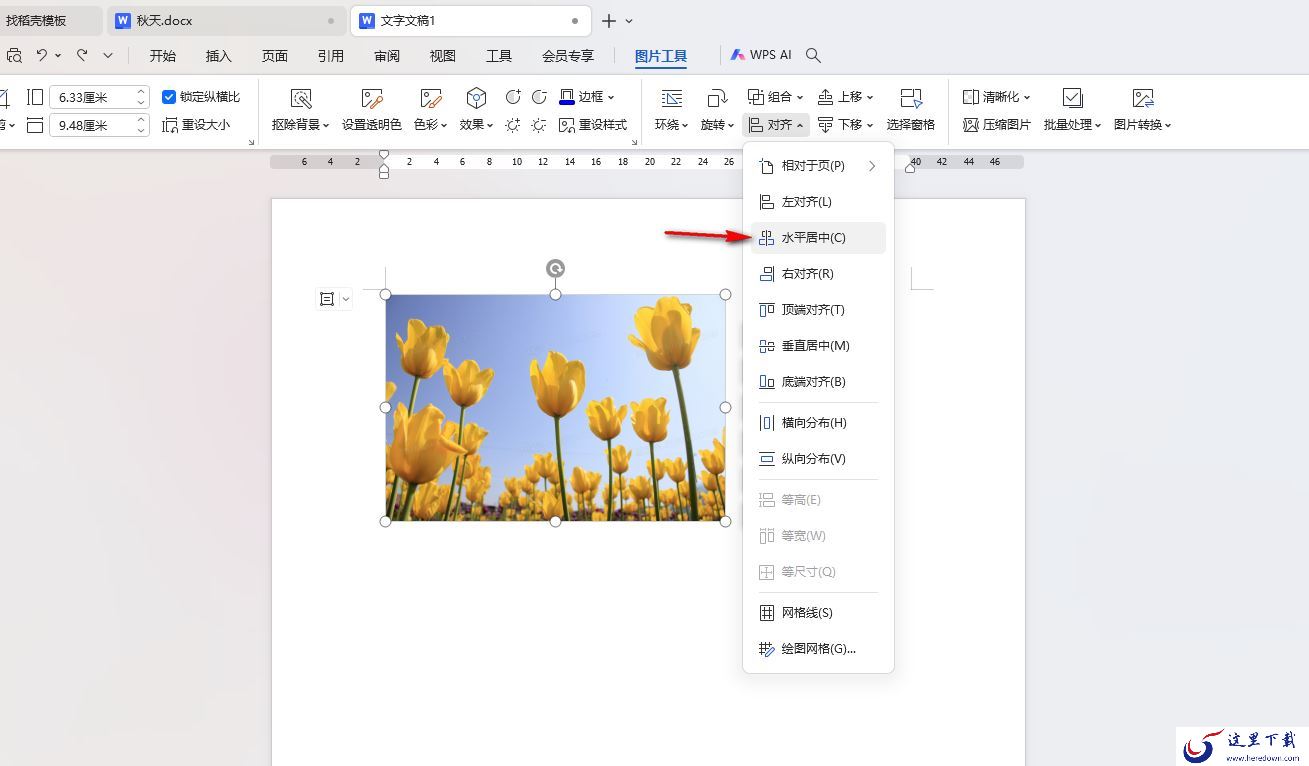Click the 抠除背景 remove background icon
The image size is (1309, 766).
(300, 98)
